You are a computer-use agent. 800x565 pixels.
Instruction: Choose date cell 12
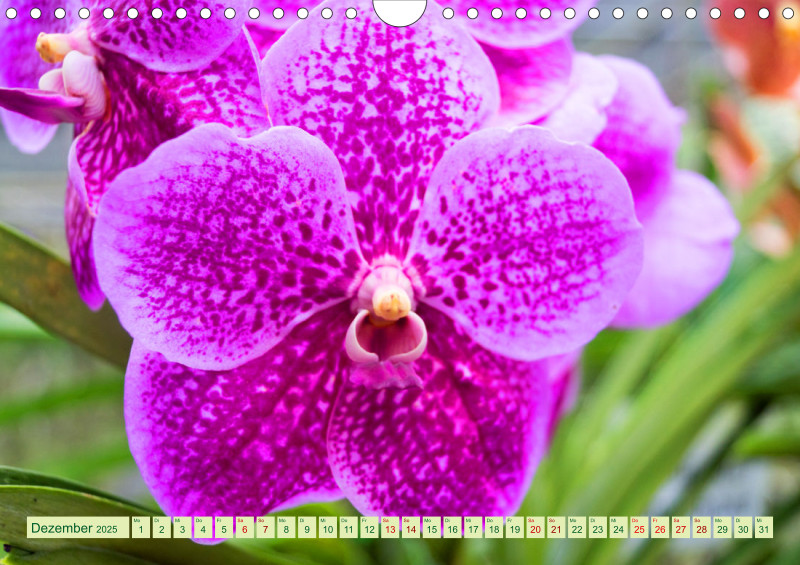pos(369,527)
